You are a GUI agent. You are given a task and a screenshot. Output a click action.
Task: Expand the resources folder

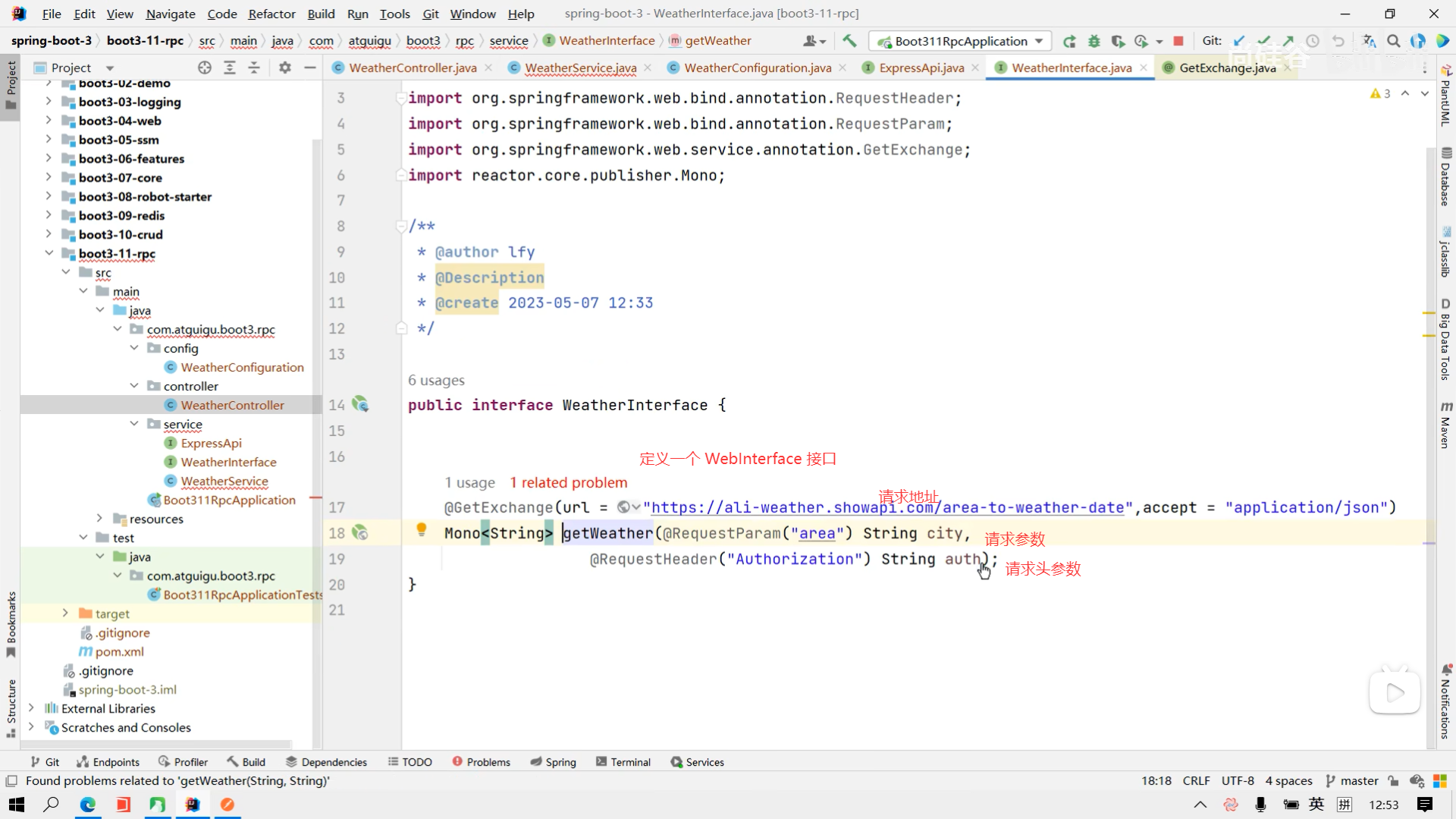click(99, 519)
